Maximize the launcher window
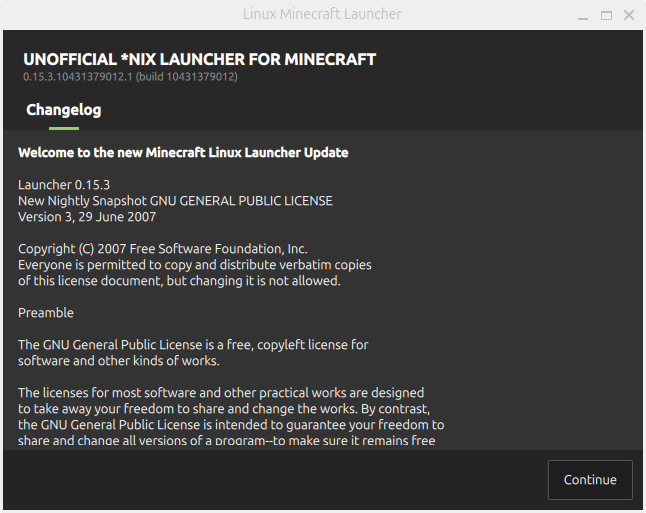The height and width of the screenshot is (513, 646). pos(606,16)
